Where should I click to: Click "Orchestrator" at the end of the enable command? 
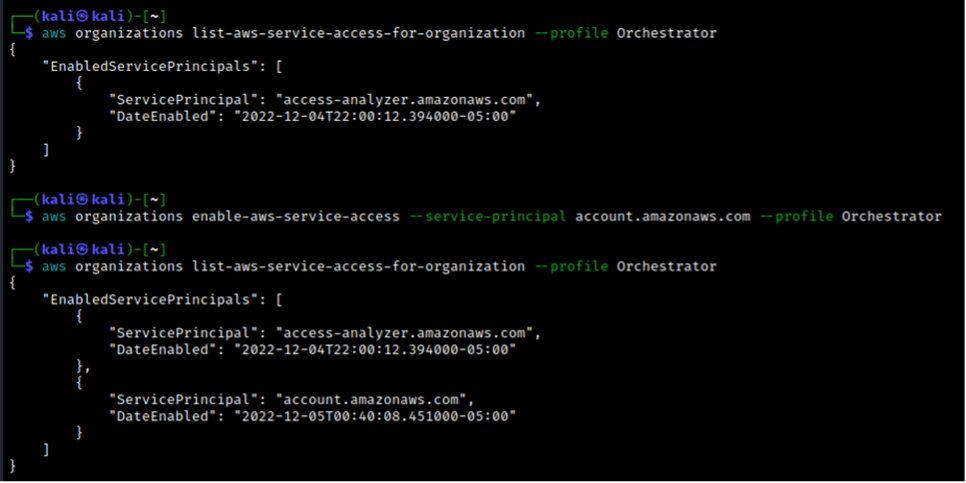click(x=891, y=216)
